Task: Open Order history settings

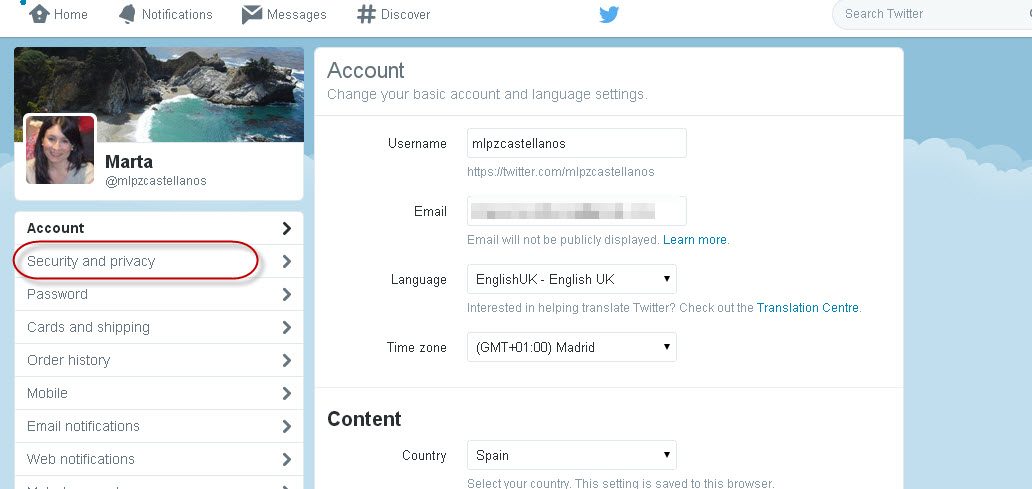Action: [x=159, y=360]
